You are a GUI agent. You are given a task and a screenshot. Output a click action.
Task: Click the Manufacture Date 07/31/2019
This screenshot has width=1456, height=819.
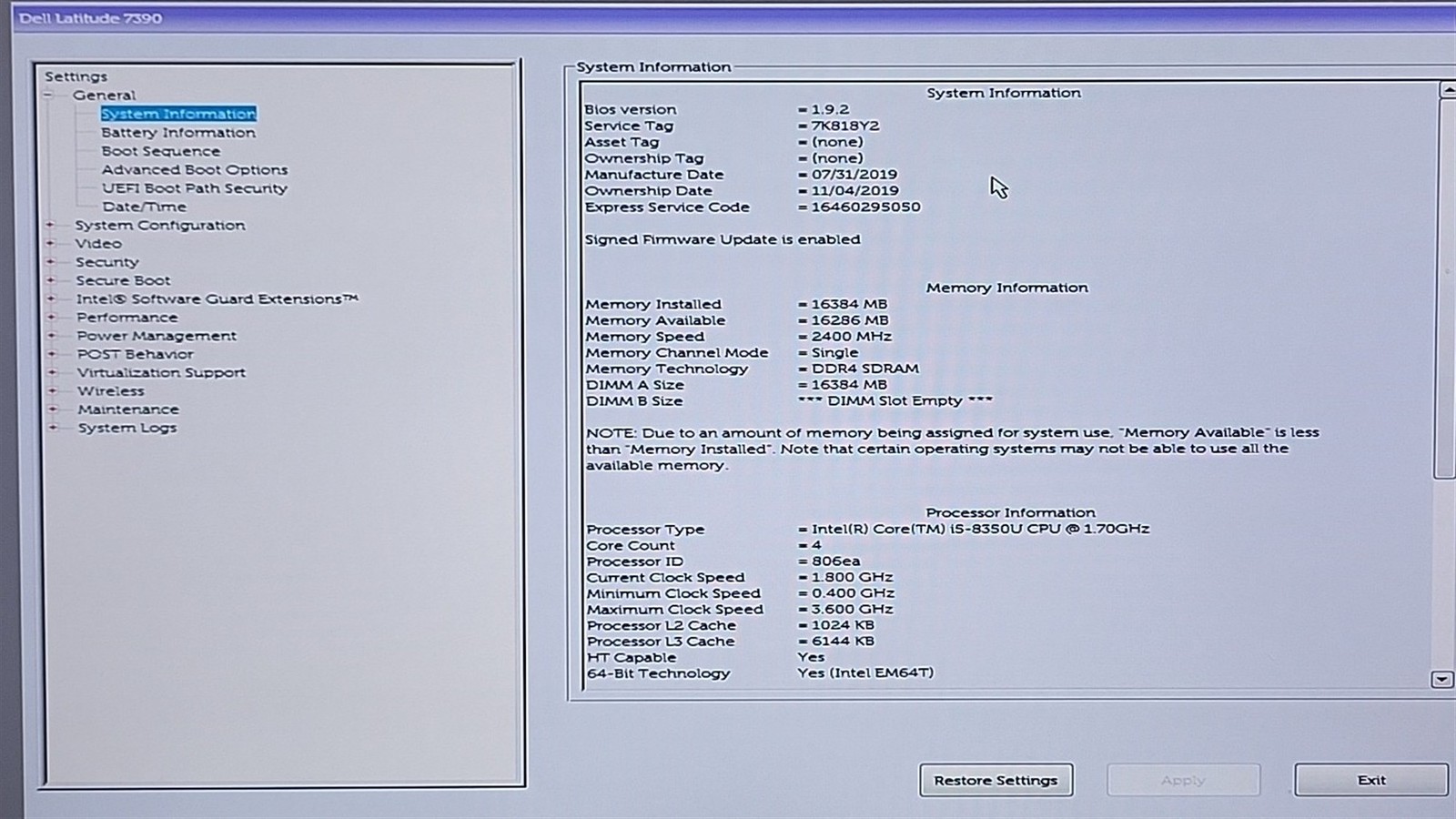[x=854, y=174]
